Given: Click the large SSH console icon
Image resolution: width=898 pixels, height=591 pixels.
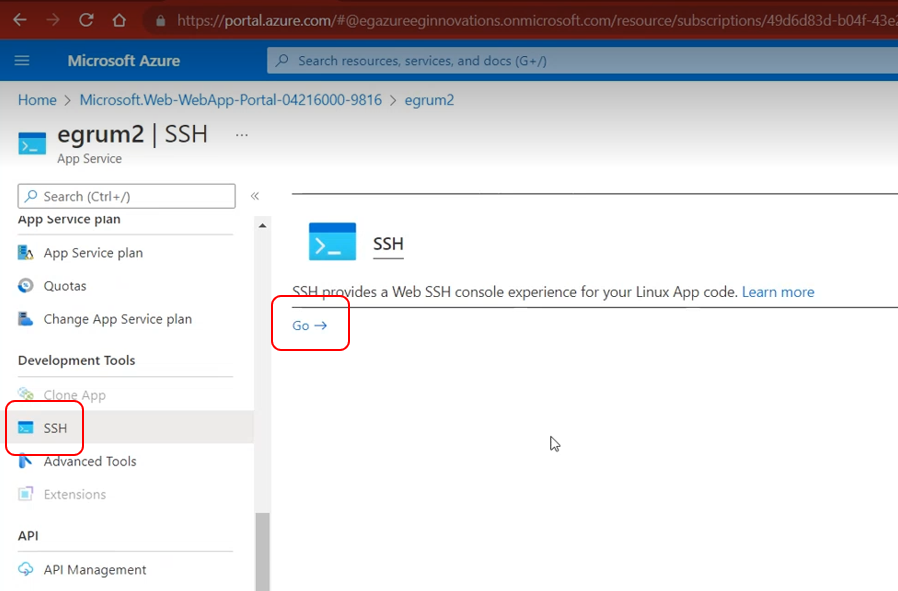Looking at the screenshot, I should tap(332, 242).
